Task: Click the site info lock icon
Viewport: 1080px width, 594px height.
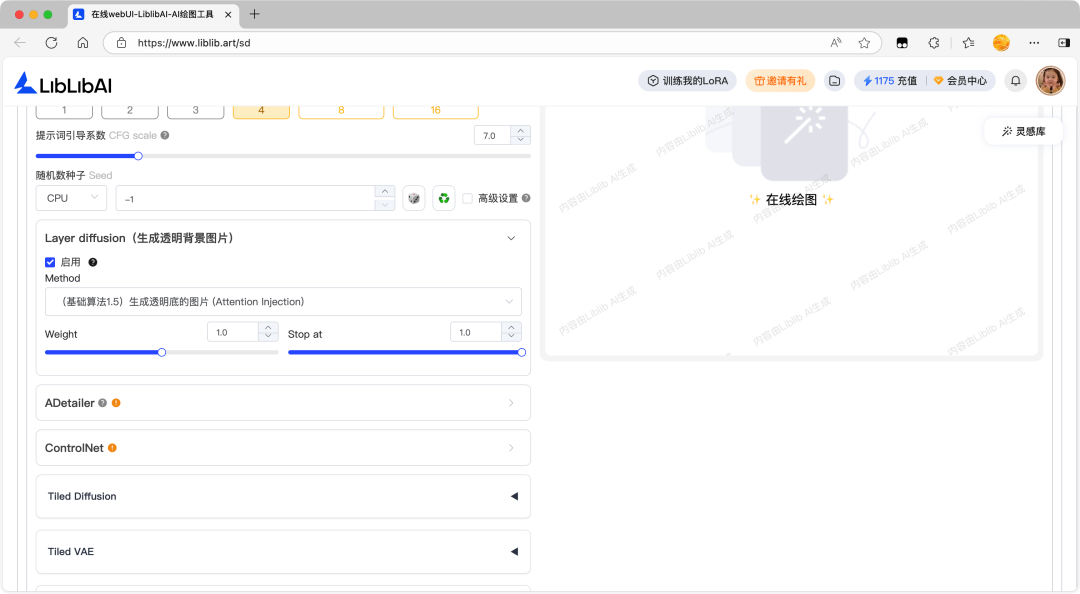Action: coord(121,43)
